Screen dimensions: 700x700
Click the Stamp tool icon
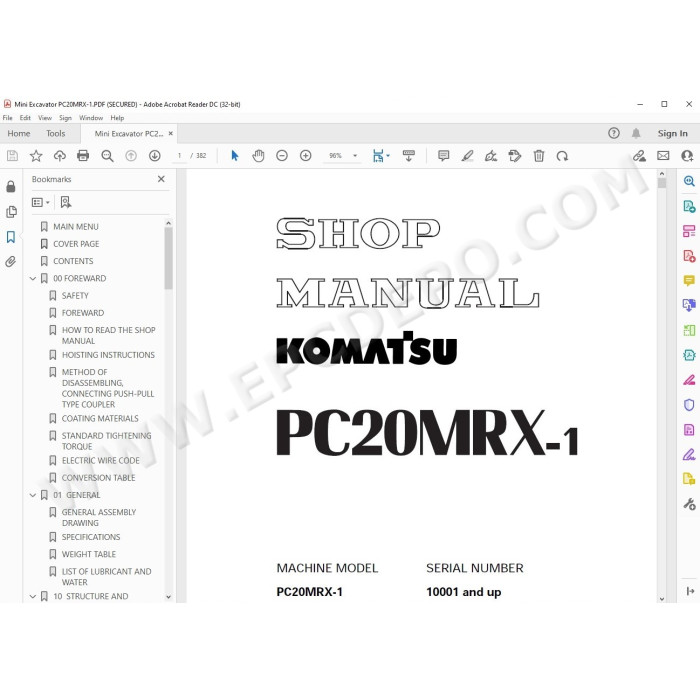pyautogui.click(x=515, y=156)
